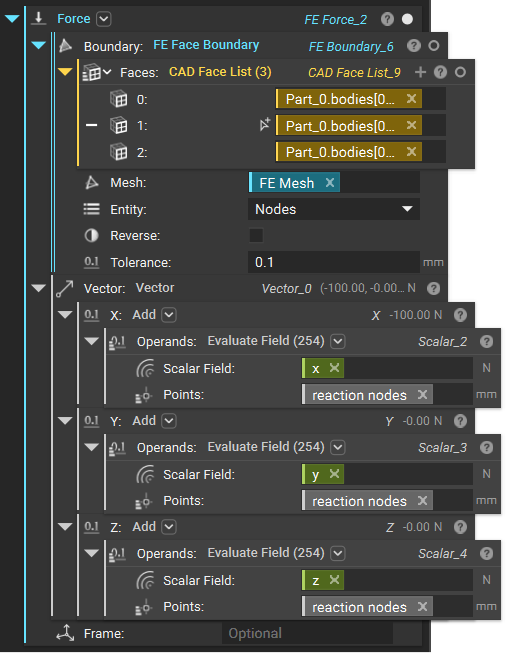Click the help icon beside Vector_0
This screenshot has width=516, height=653.
(433, 288)
